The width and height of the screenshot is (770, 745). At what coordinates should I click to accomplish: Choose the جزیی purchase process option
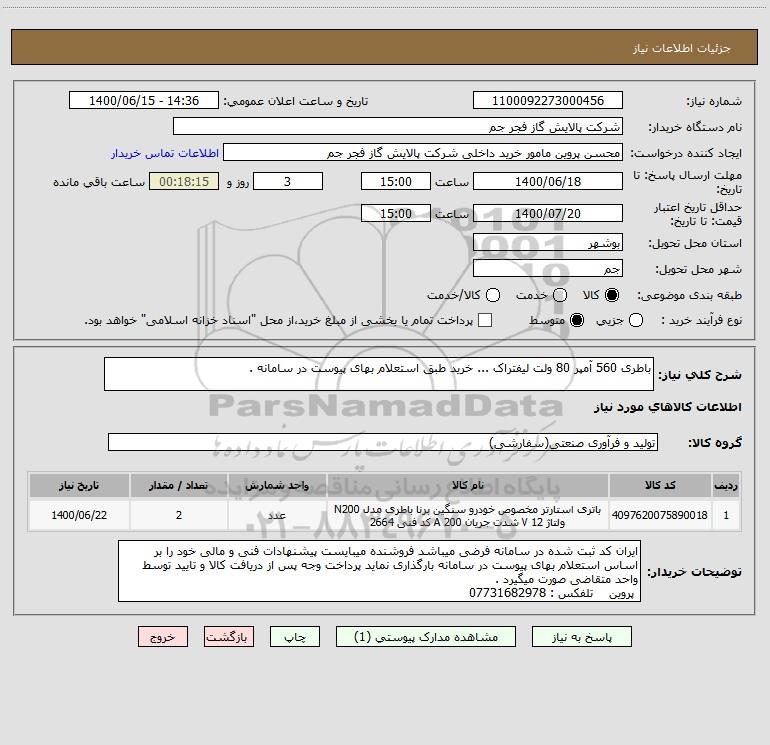tap(636, 320)
